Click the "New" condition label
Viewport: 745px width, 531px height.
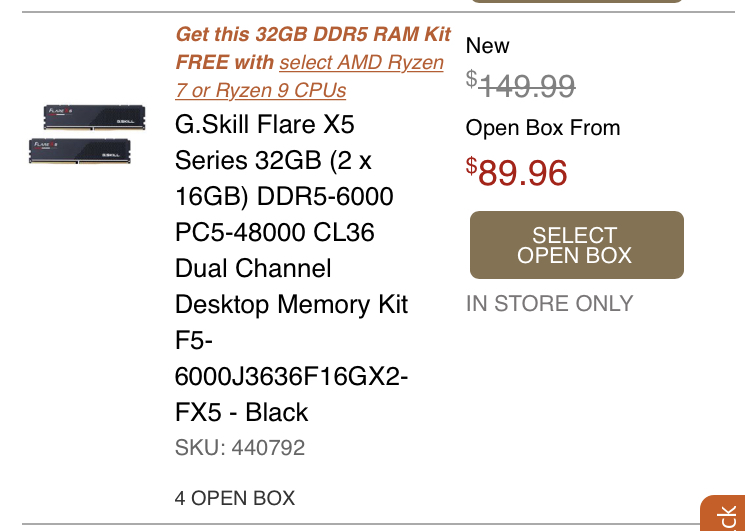tap(488, 46)
